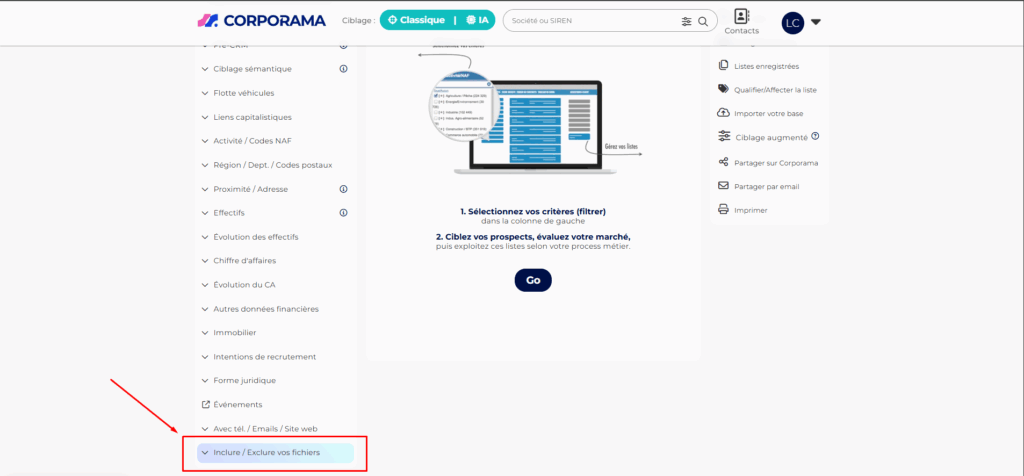1024x476 pixels.
Task: Click the Listes enregistrées copy icon
Action: [x=723, y=66]
